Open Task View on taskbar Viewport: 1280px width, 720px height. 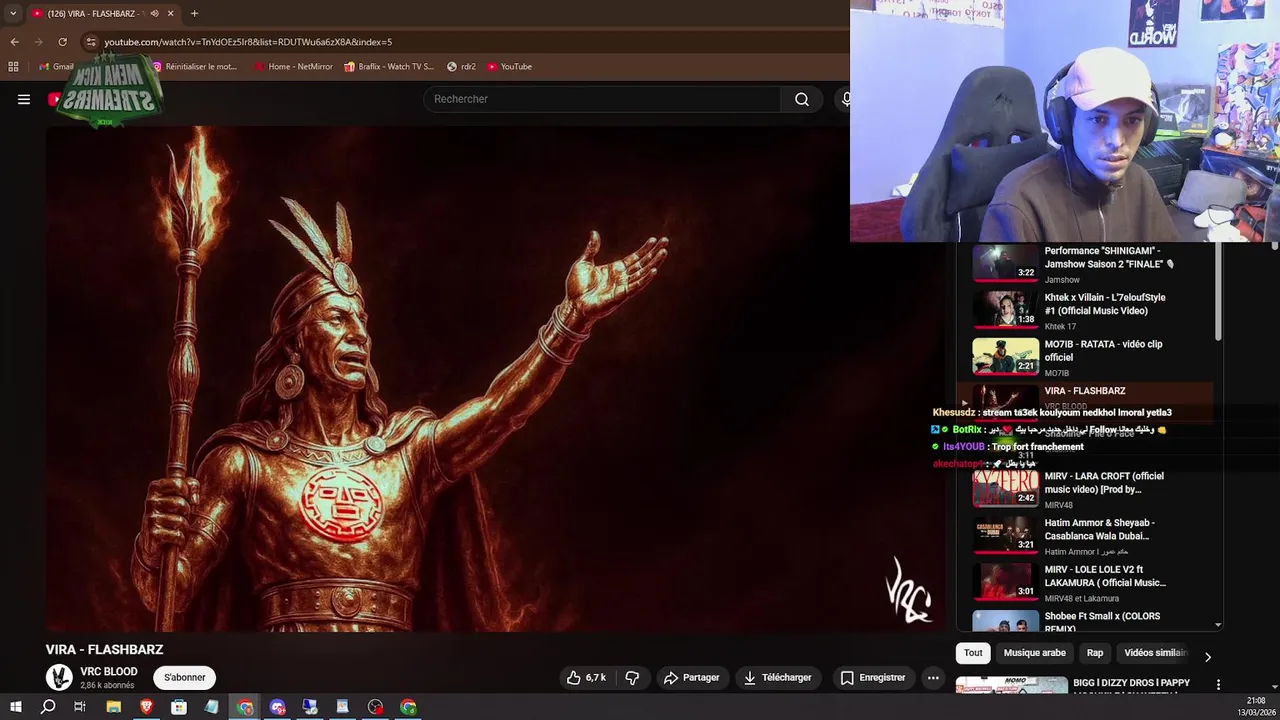click(80, 707)
